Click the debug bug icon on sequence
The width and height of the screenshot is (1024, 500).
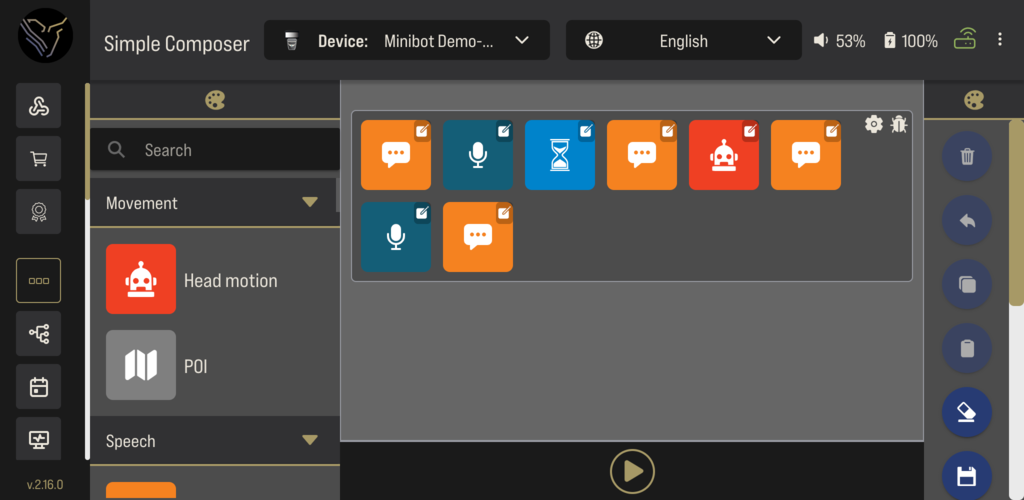(x=899, y=124)
